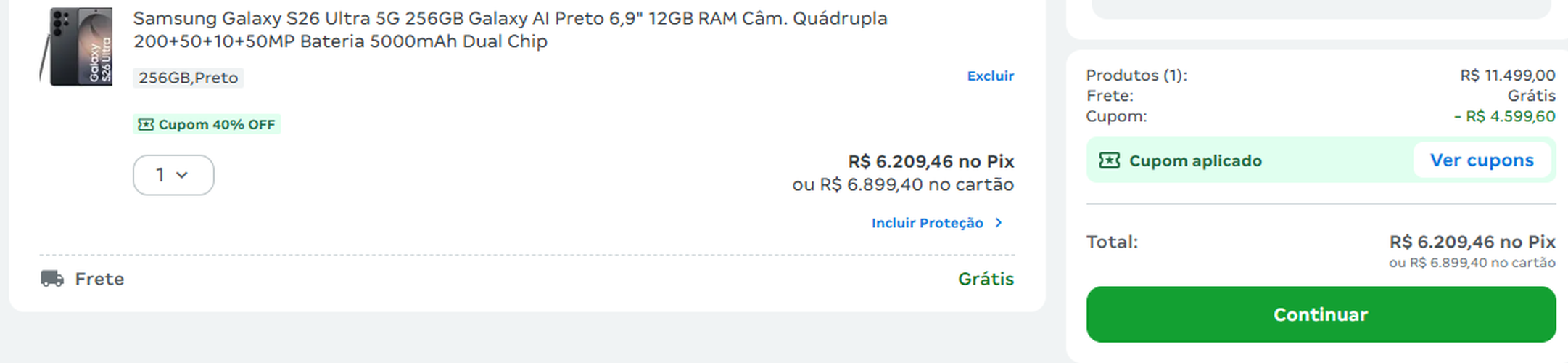
Task: Click the coupon icon next to Cupom aplicado
Action: pos(1109,160)
